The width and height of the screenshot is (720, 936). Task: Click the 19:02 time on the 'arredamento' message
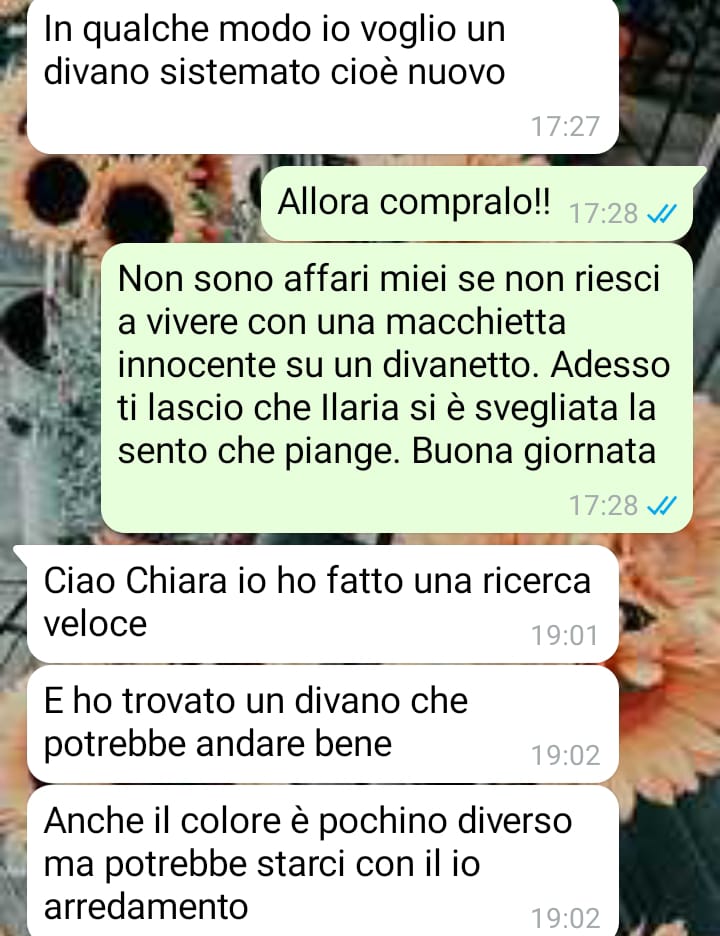(565, 917)
